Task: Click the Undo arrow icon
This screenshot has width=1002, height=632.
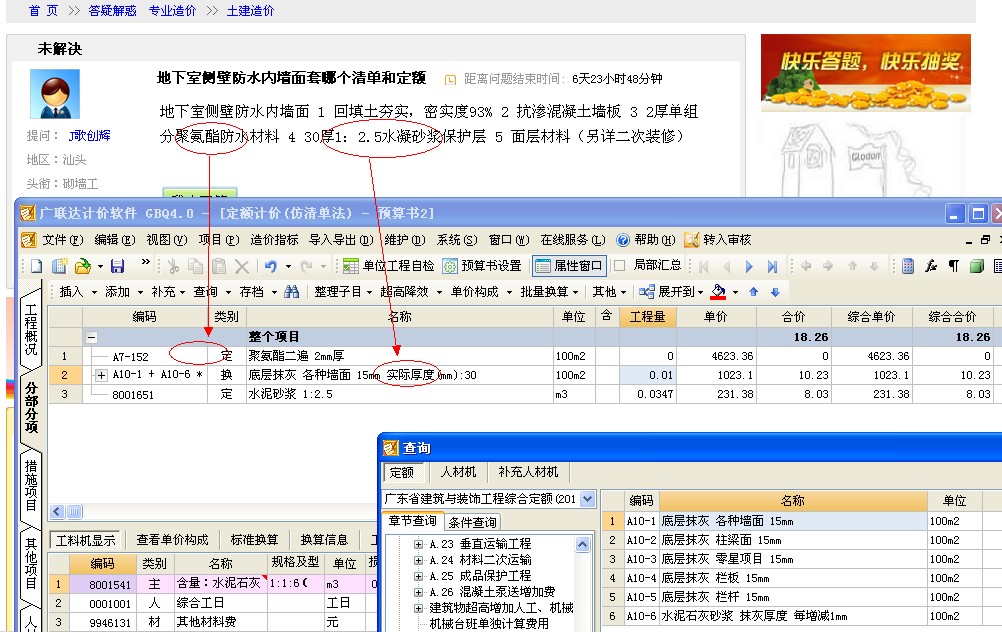Action: (x=271, y=266)
